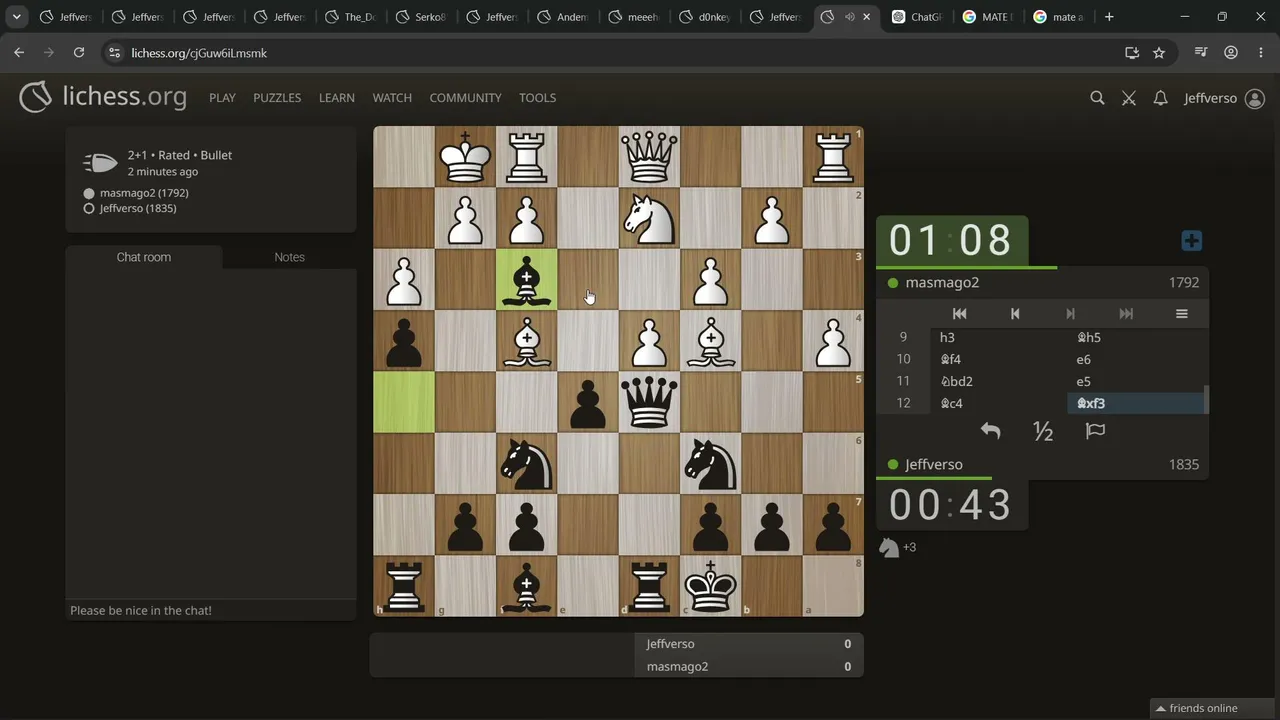
Task: Switch to the ChatGPT browser tab
Action: tap(917, 17)
